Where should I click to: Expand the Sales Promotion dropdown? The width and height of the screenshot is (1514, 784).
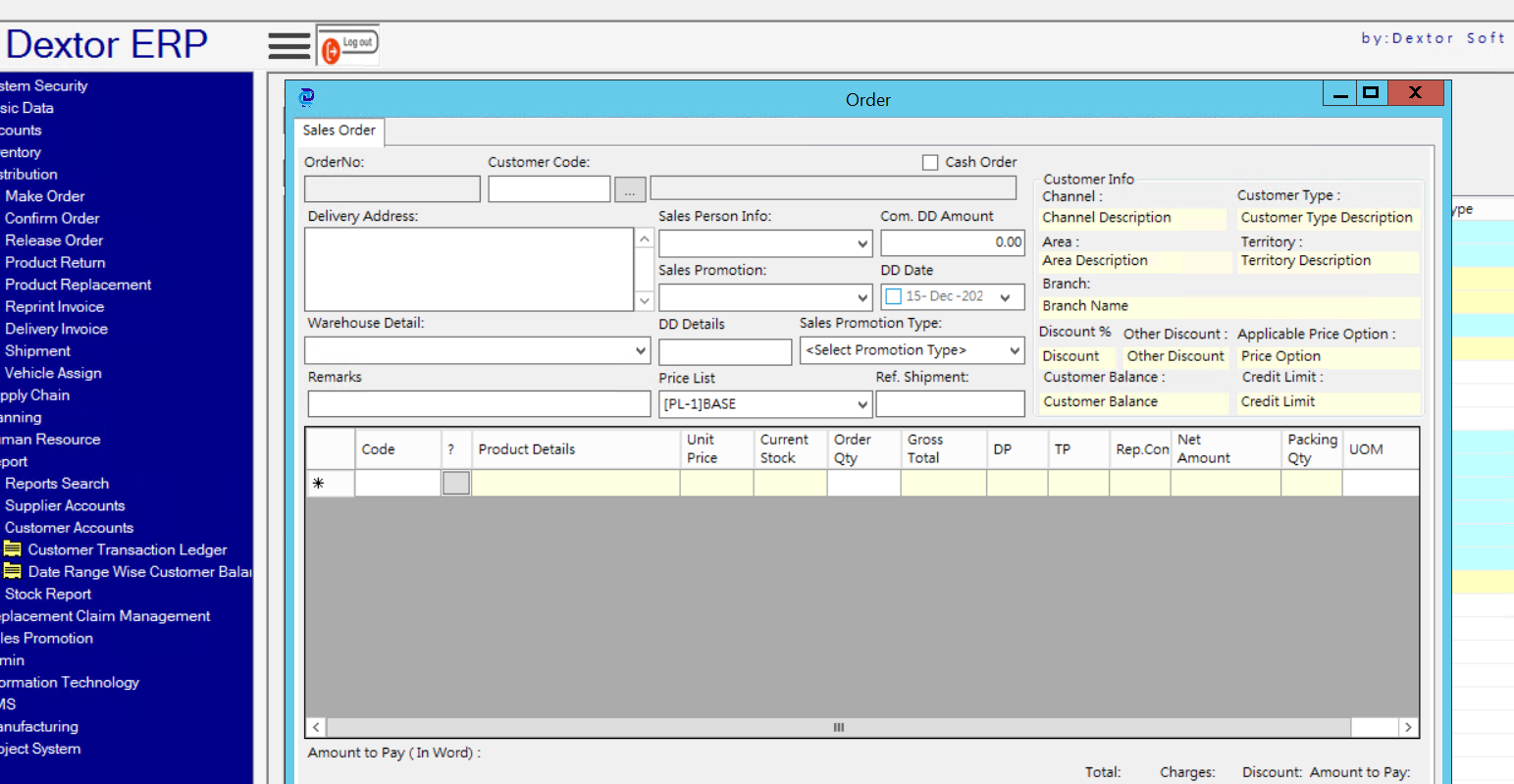862,297
